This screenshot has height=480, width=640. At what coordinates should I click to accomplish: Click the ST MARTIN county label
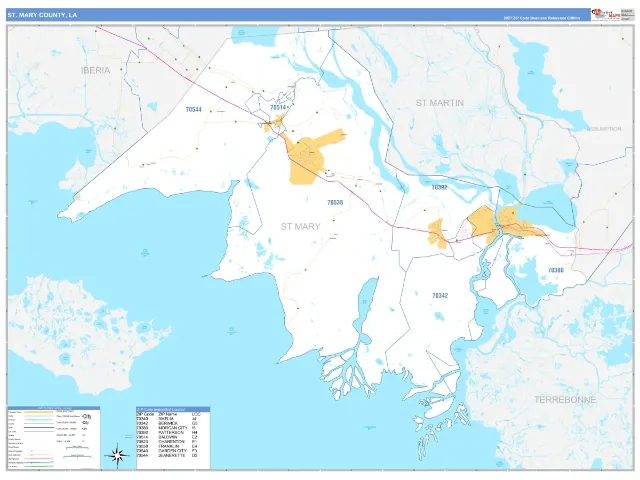tap(440, 103)
